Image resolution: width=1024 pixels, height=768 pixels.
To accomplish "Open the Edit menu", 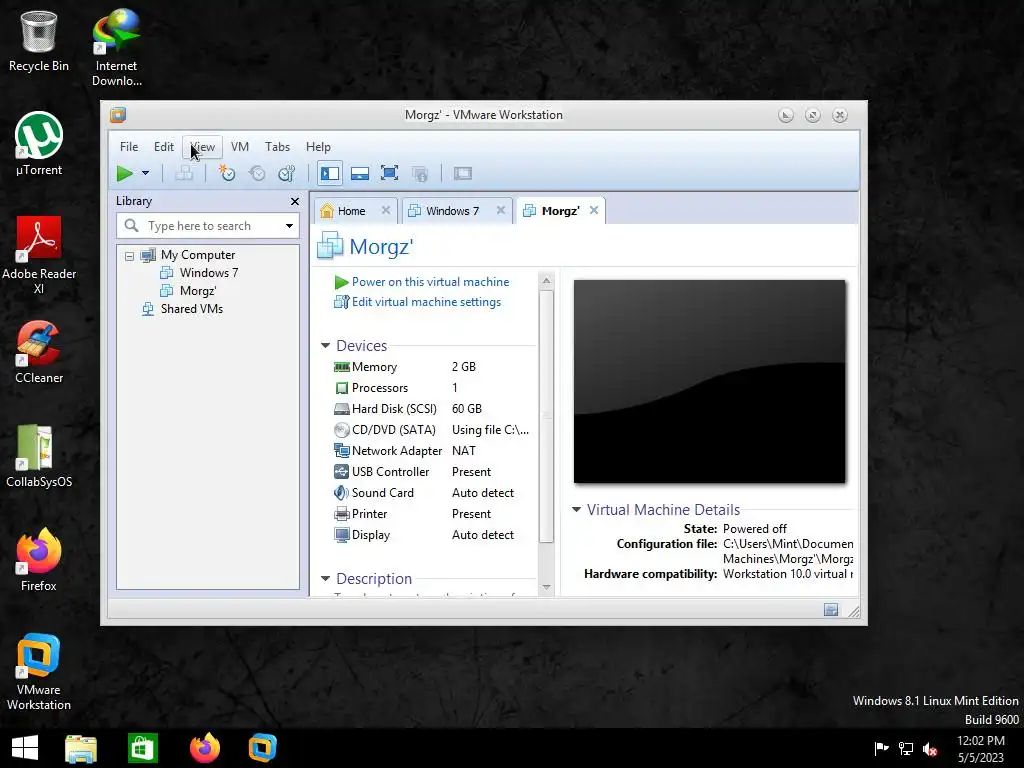I will click(164, 147).
